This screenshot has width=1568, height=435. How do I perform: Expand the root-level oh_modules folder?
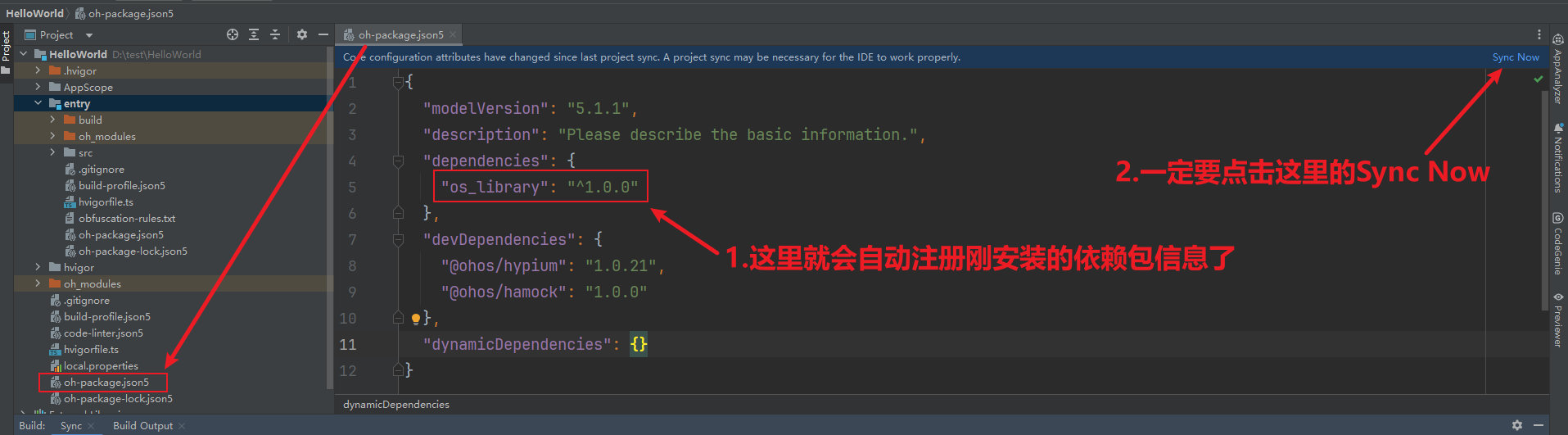(38, 283)
